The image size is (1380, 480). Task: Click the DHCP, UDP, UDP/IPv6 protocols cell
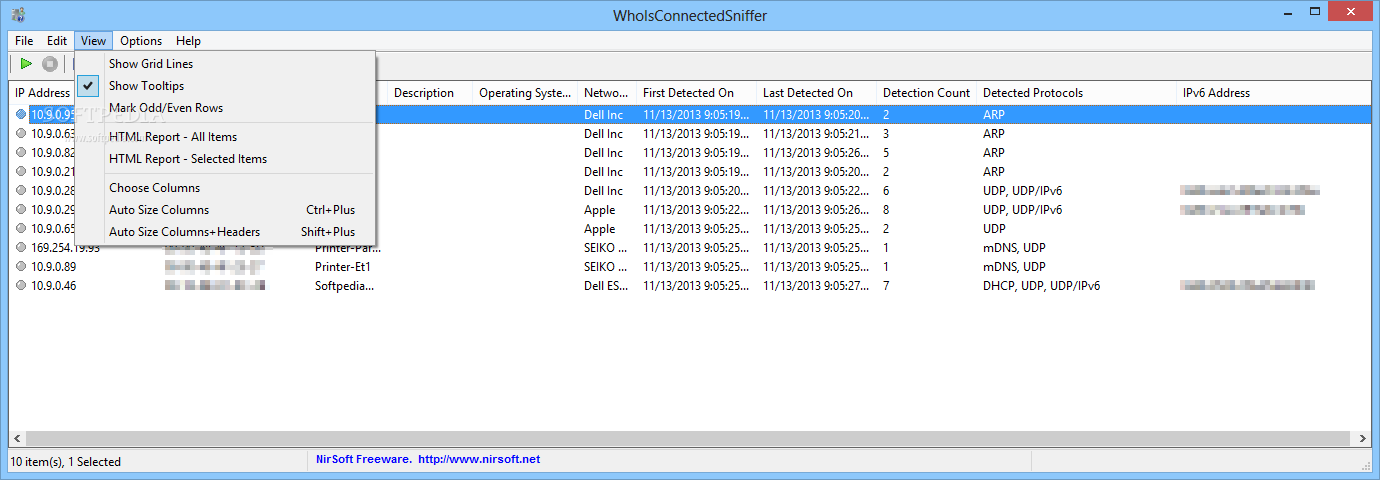(x=1042, y=286)
